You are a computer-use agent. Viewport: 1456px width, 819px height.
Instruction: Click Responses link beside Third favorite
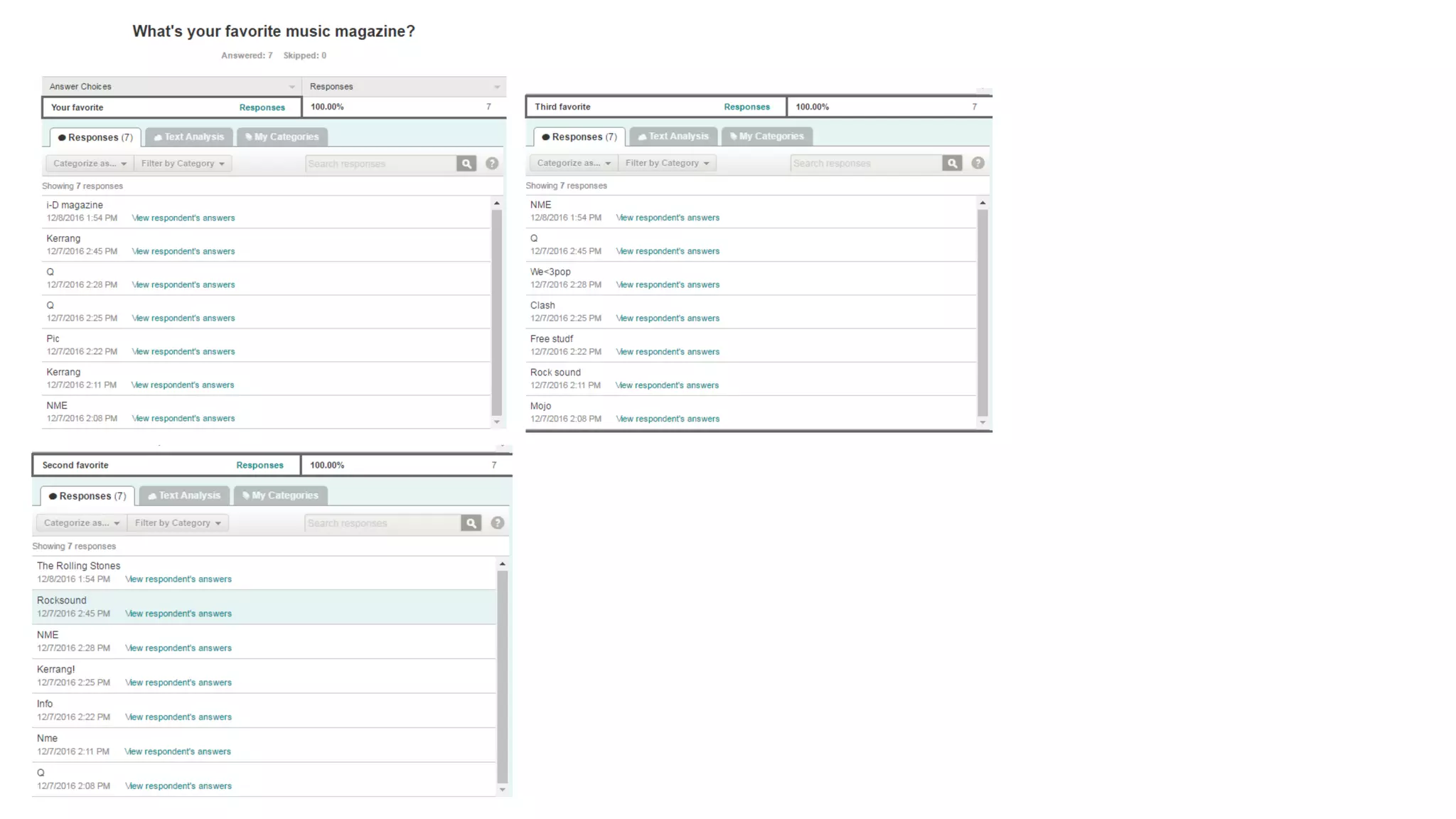[x=746, y=107]
